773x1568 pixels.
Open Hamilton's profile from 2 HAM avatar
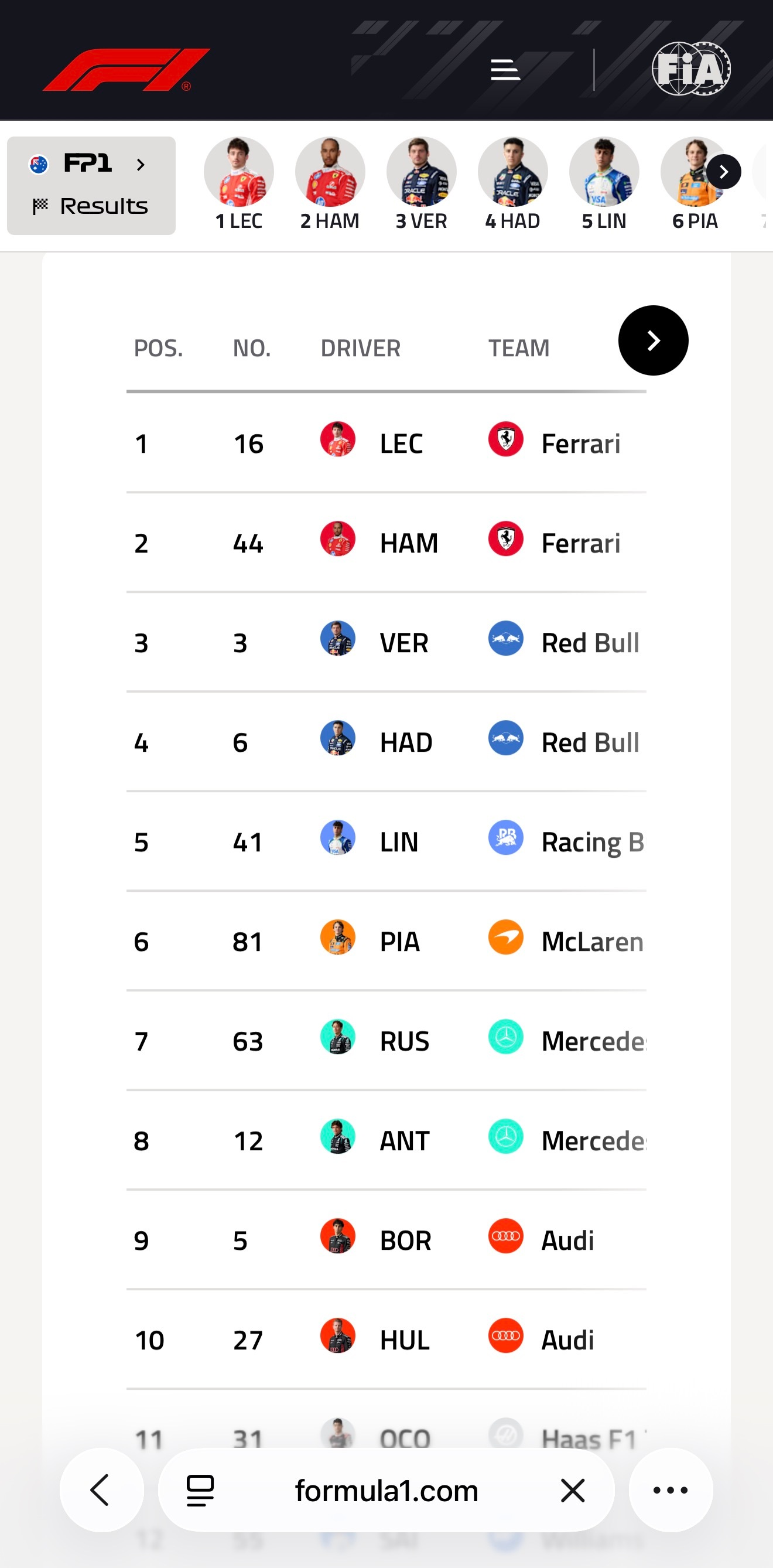click(330, 172)
